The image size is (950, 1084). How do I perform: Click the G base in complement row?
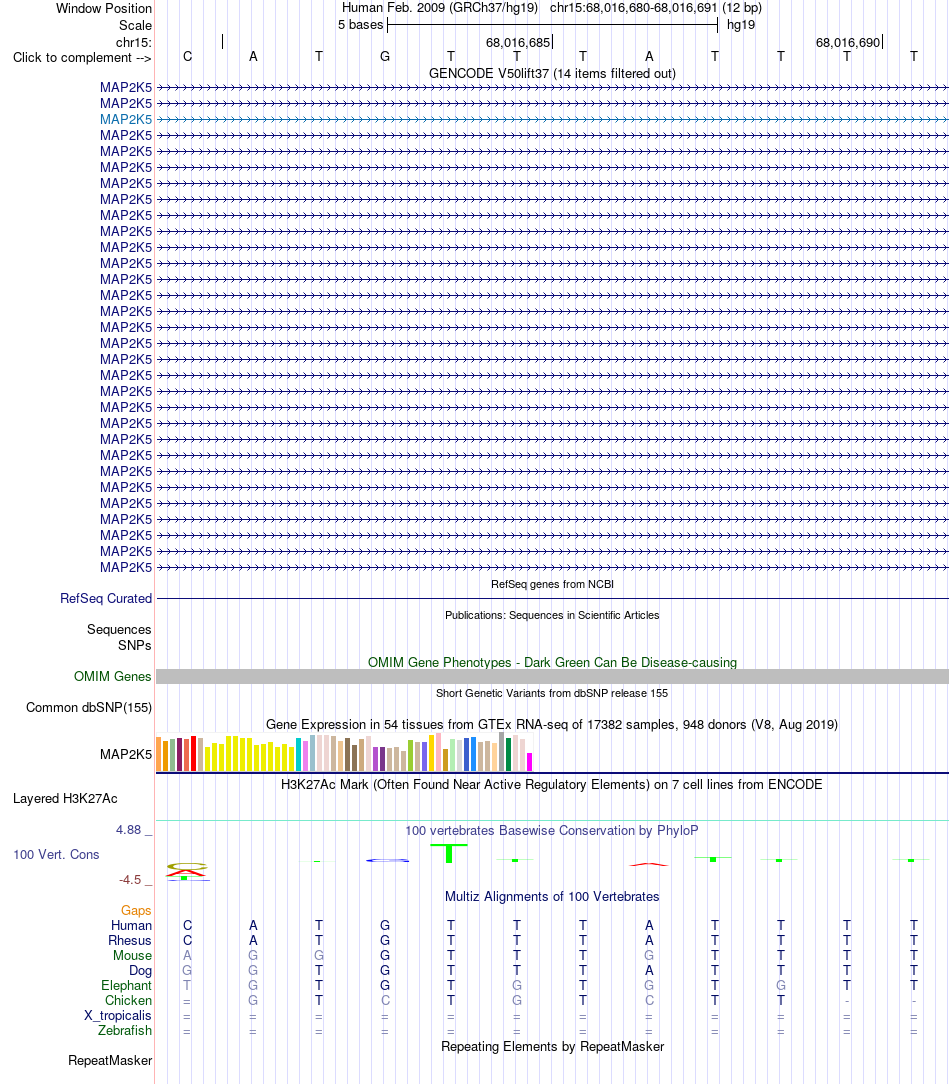tap(385, 57)
